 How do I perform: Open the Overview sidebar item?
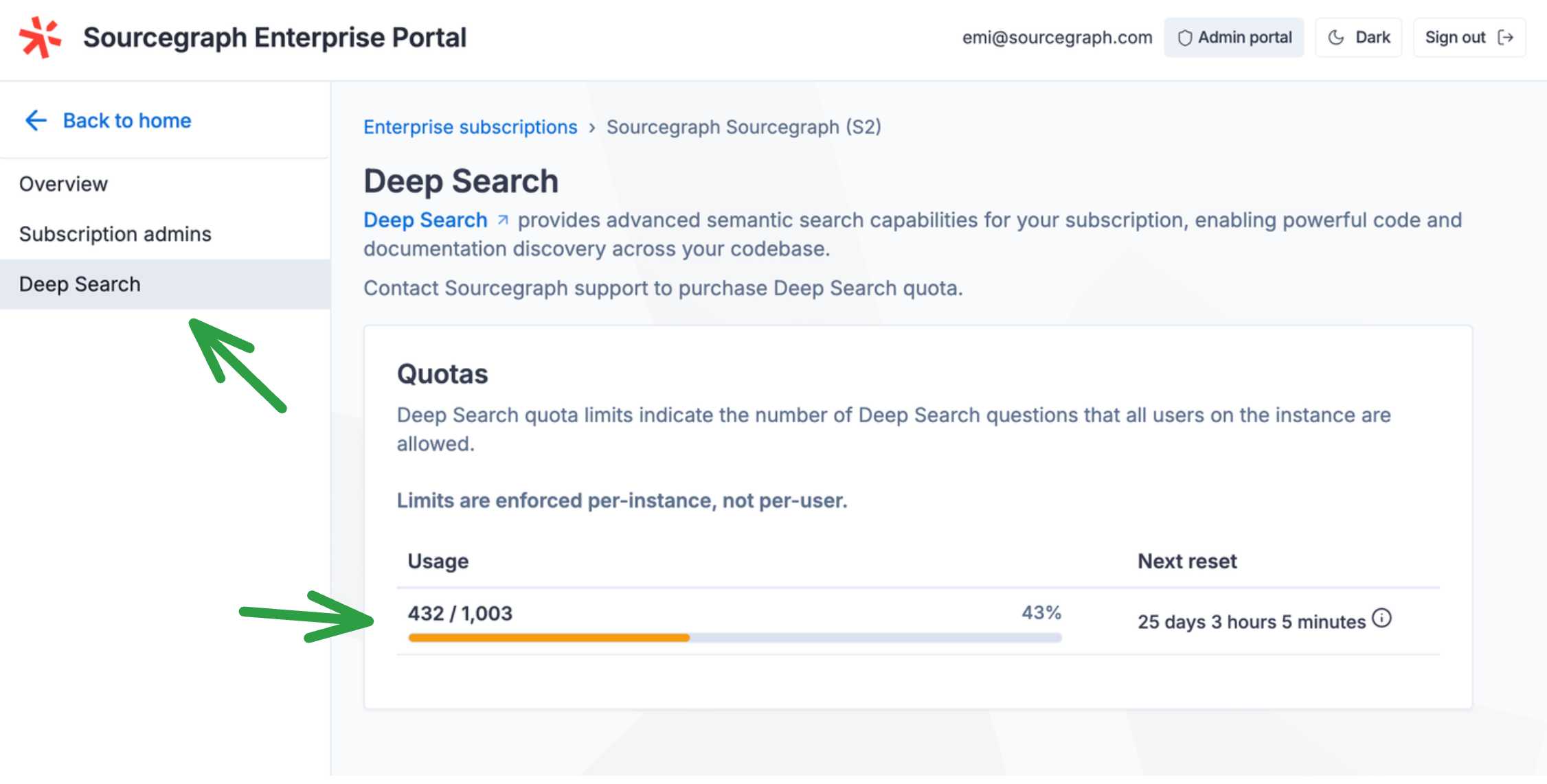click(x=63, y=184)
